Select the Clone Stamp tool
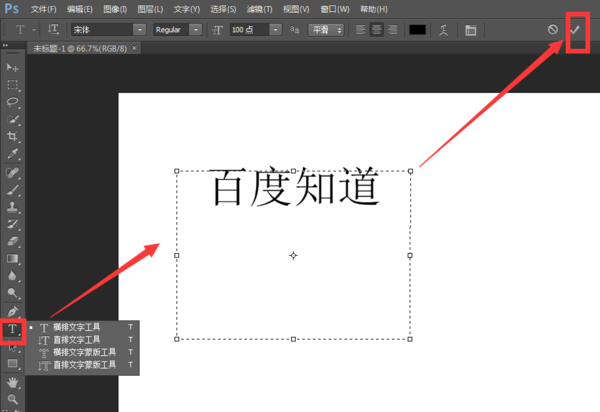600x412 pixels. 12,207
